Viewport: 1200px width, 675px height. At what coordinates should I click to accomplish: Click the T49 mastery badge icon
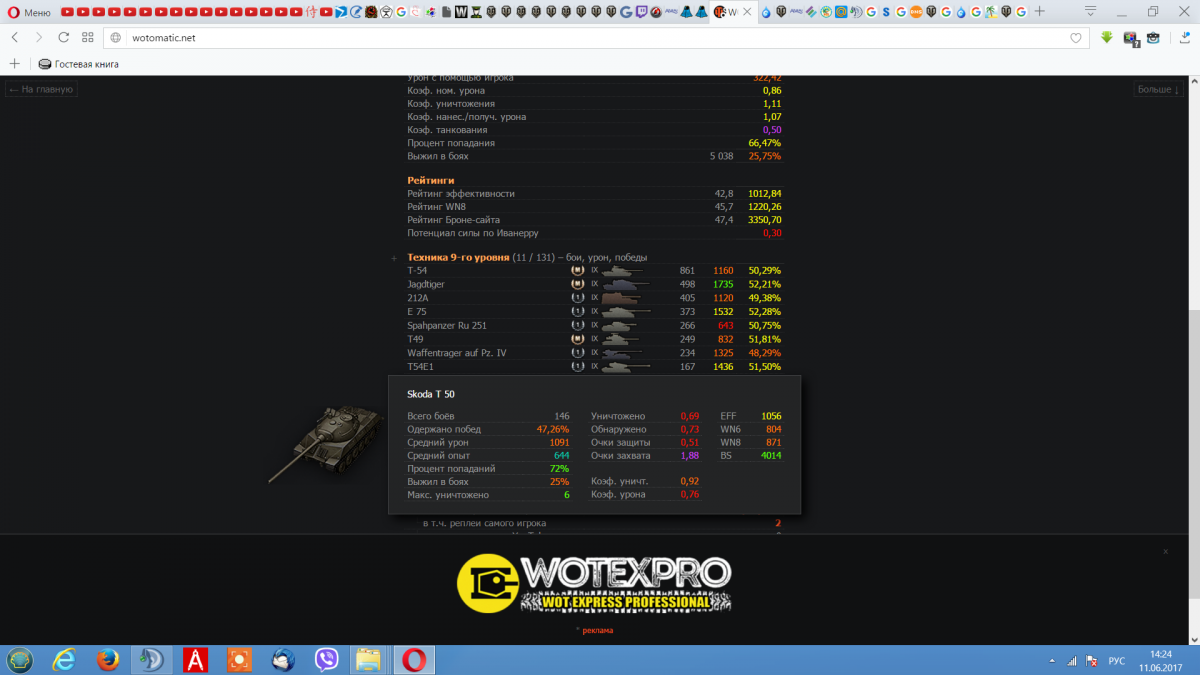(x=577, y=339)
